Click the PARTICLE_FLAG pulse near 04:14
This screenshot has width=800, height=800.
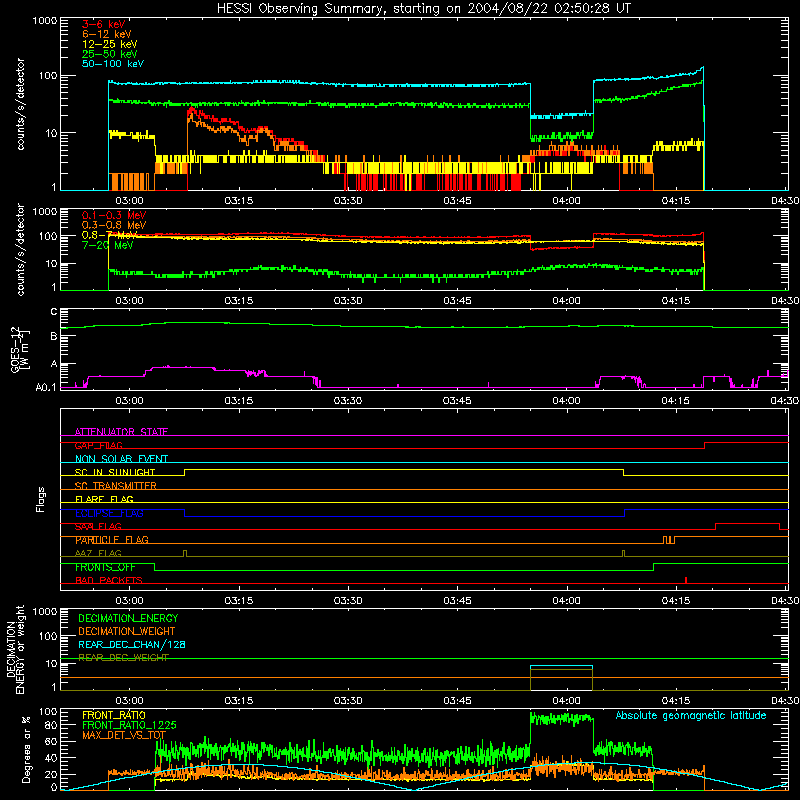point(669,540)
